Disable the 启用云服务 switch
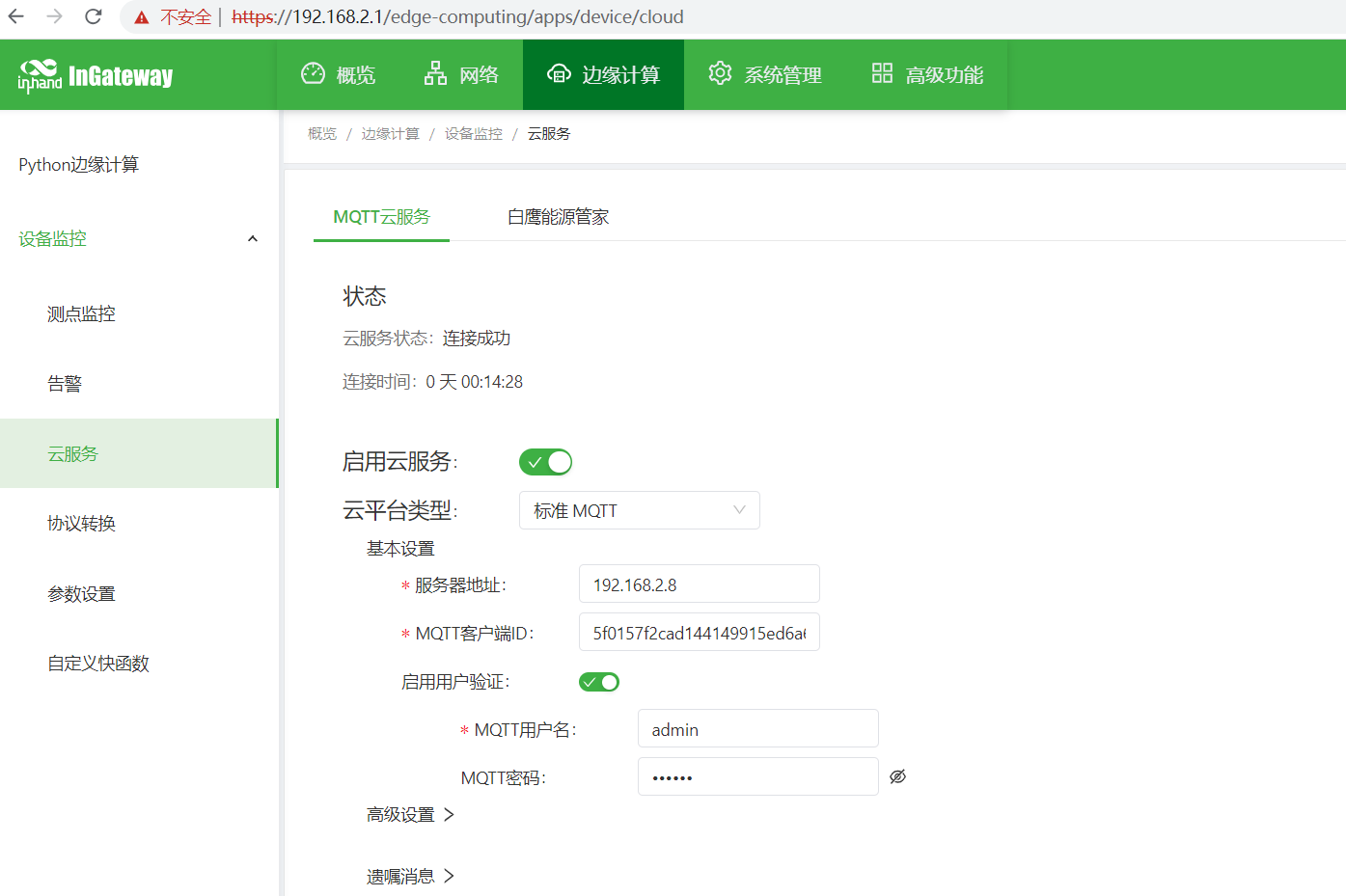This screenshot has width=1346, height=896. coord(545,462)
